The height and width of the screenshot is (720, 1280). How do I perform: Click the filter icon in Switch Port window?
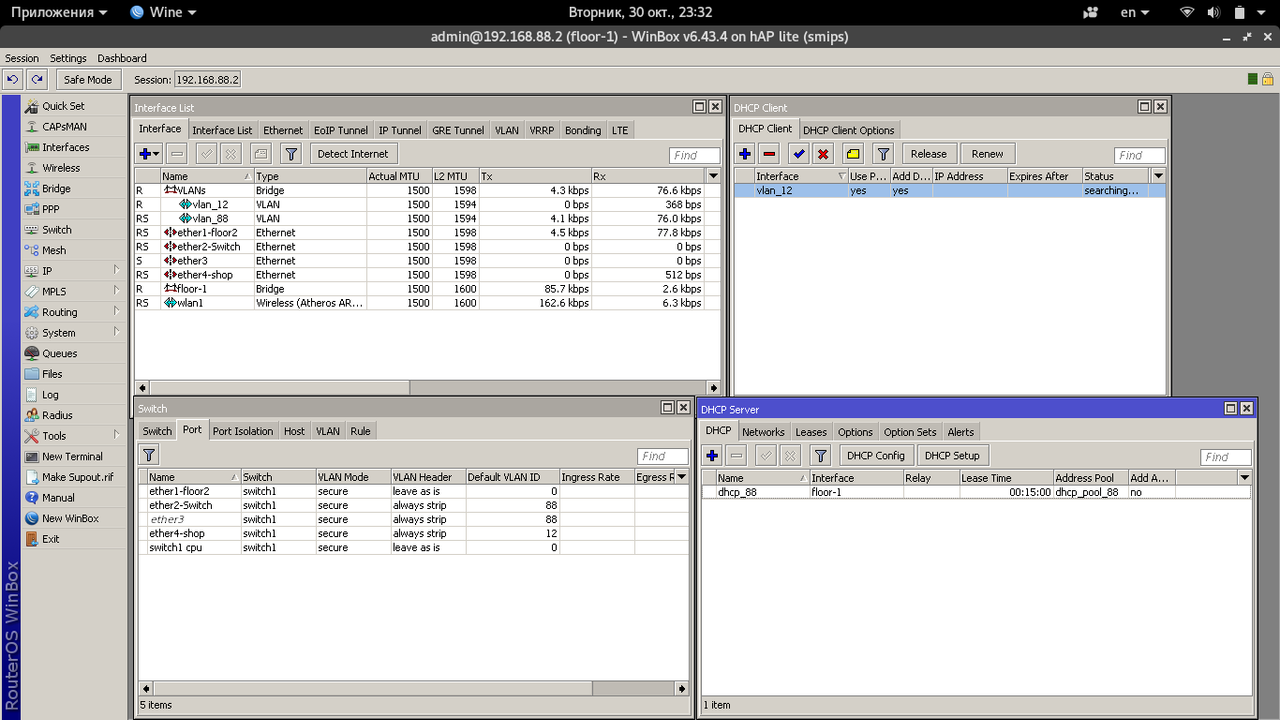[149, 455]
